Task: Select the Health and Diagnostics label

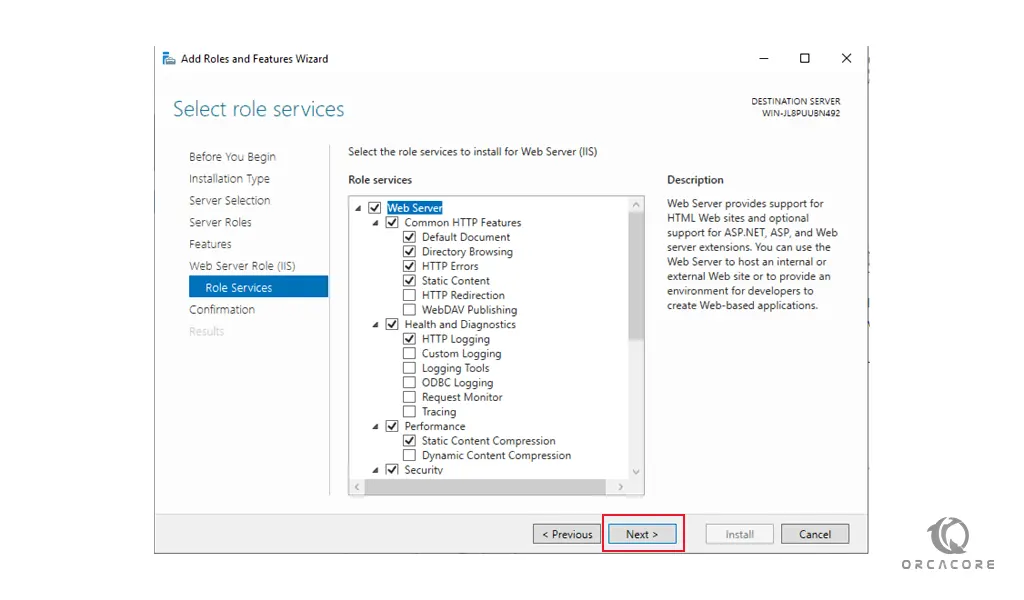Action: click(460, 324)
